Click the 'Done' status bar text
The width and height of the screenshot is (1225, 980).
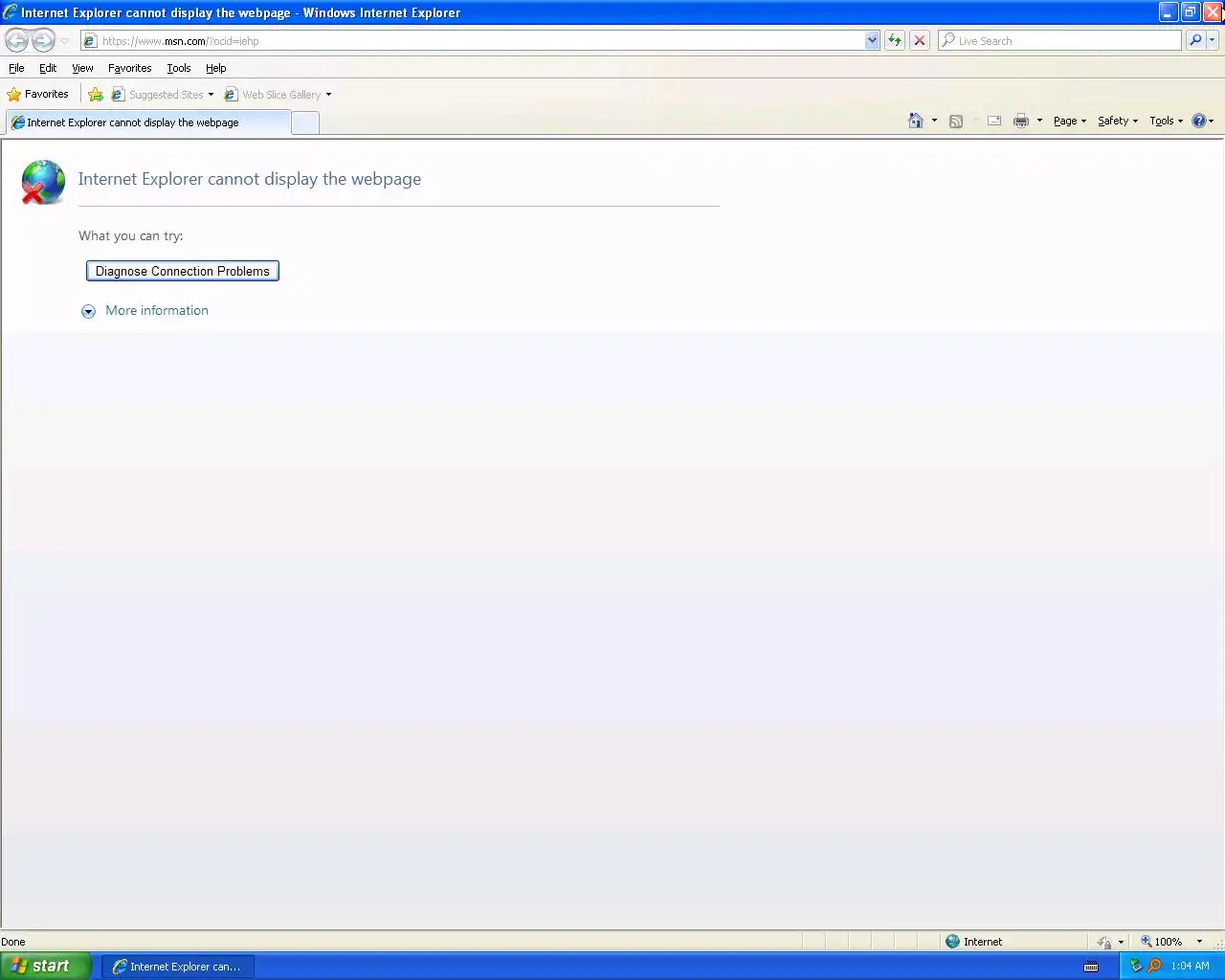[13, 942]
